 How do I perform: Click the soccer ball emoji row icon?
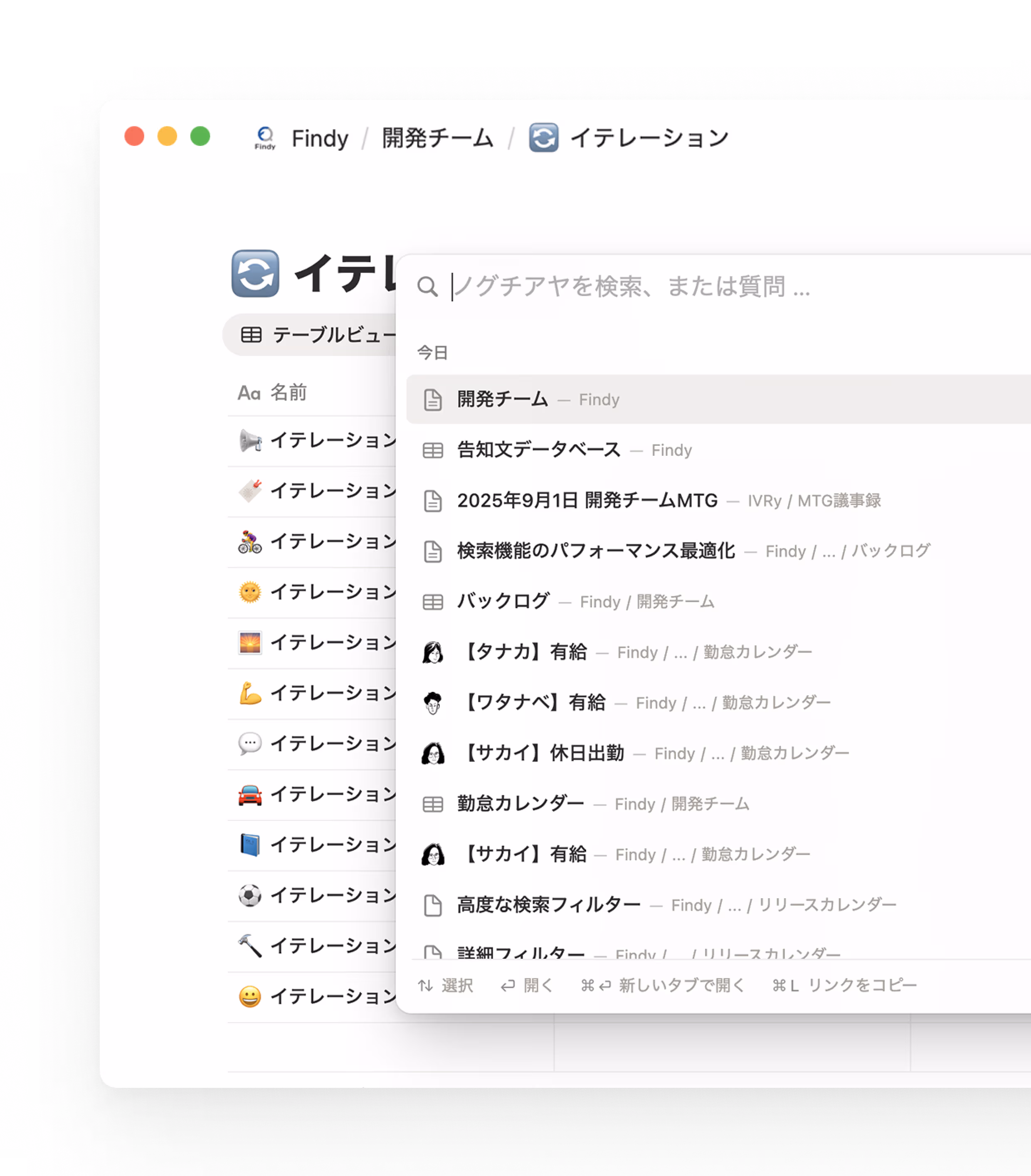[x=250, y=896]
